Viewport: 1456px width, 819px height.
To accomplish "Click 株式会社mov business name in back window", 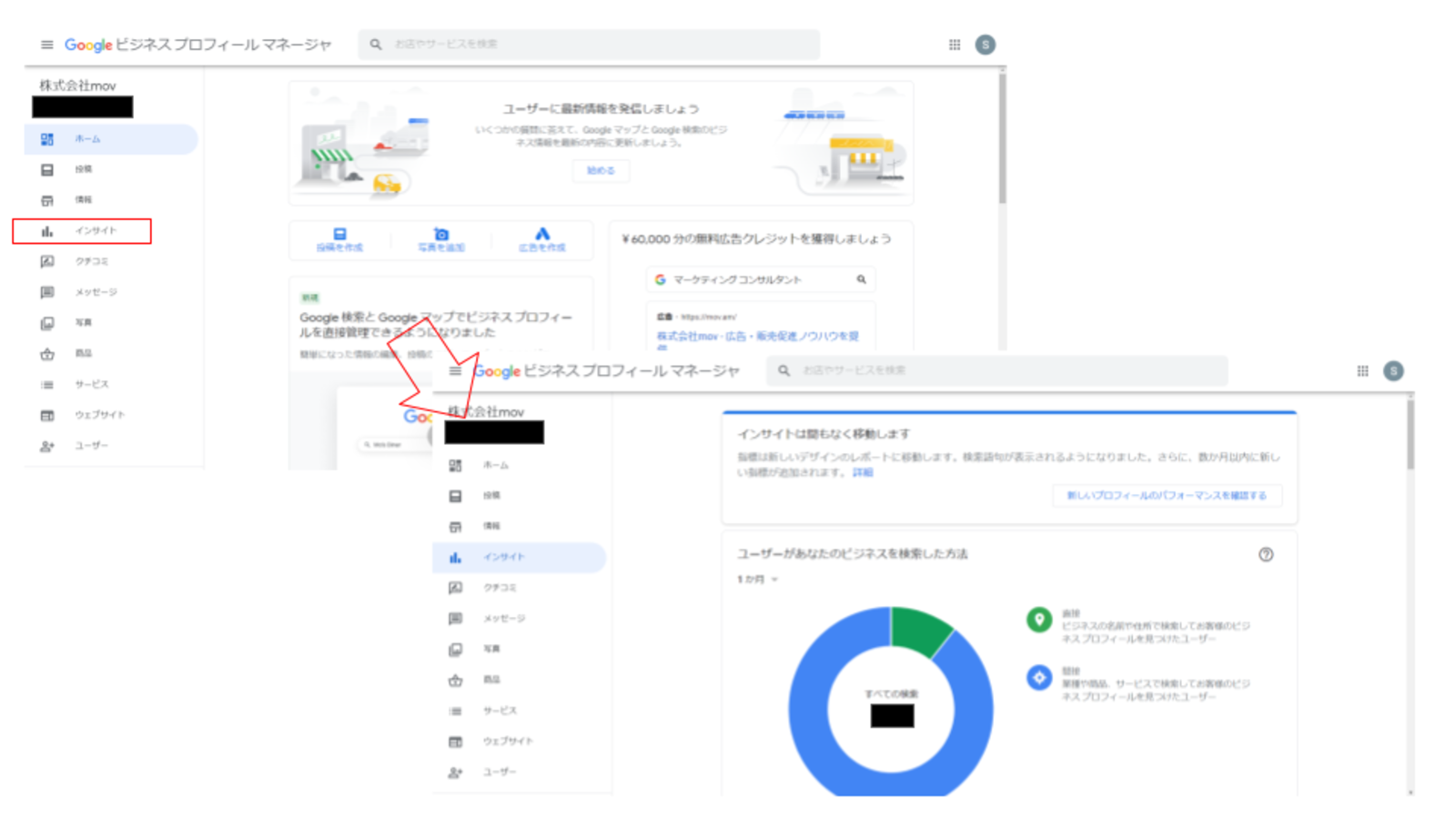I will point(77,86).
